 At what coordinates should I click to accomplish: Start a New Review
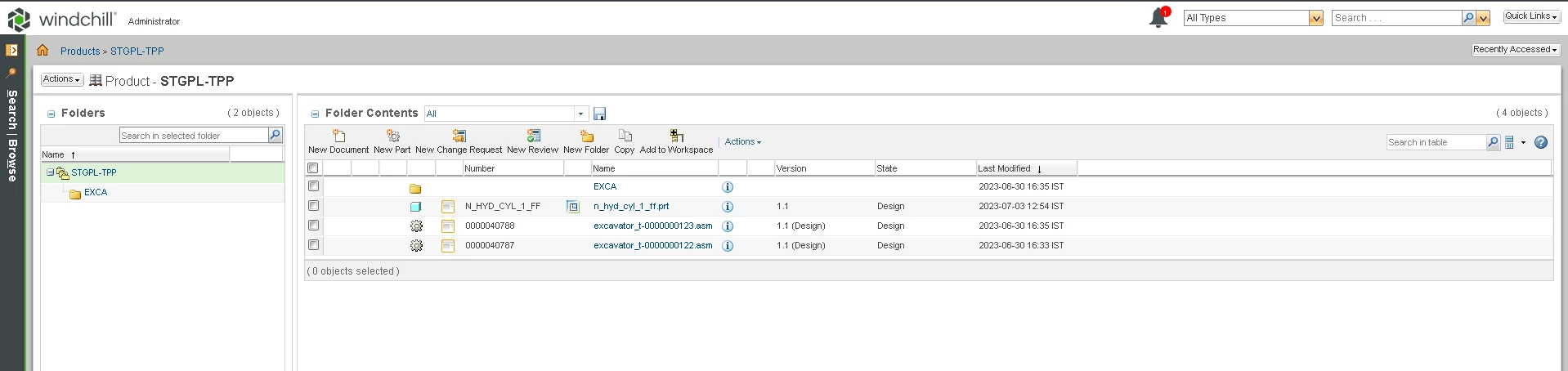point(532,141)
